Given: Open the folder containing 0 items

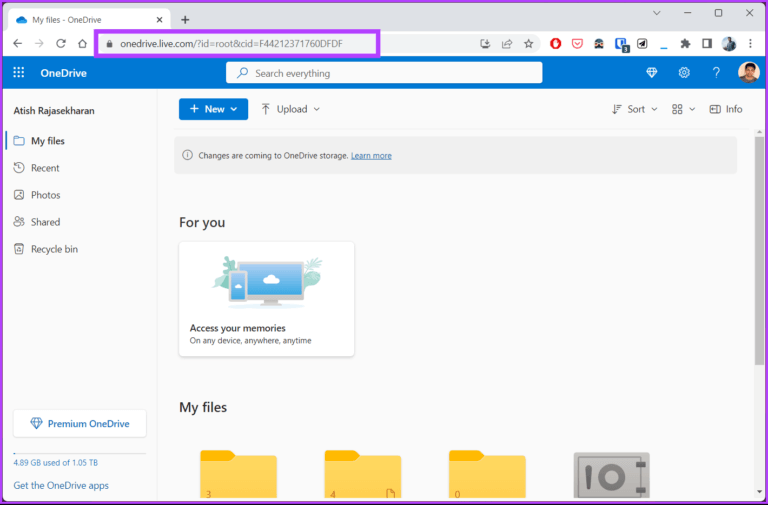Looking at the screenshot, I should [487, 475].
